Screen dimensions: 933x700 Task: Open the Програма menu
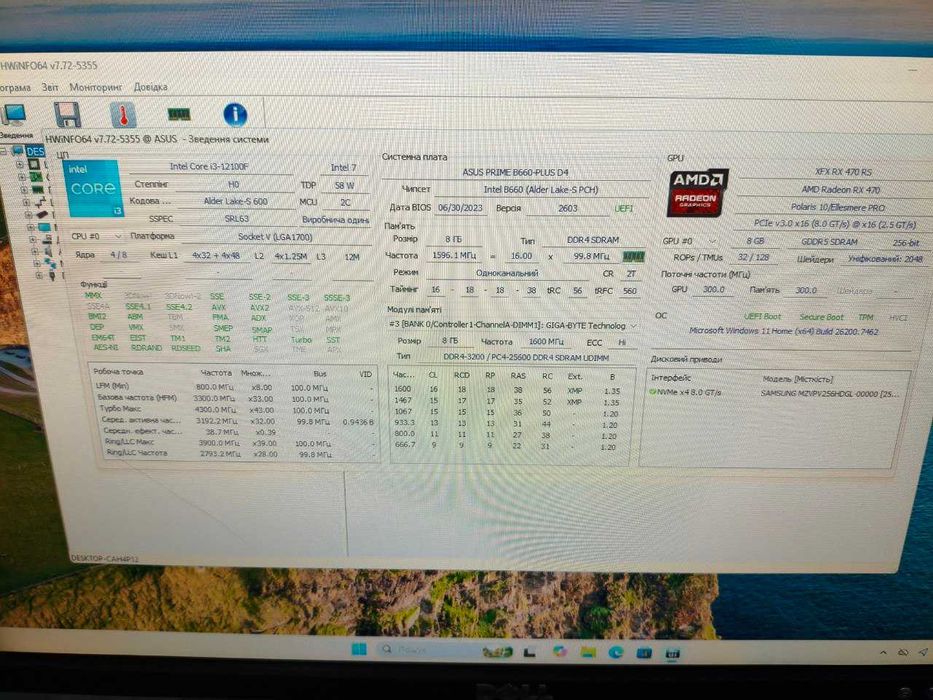pos(15,88)
